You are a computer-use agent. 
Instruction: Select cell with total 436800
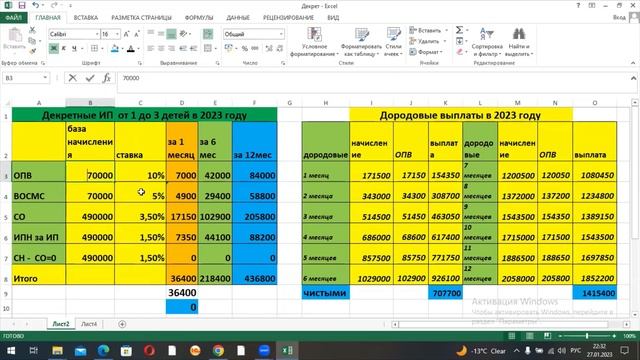[x=254, y=279]
